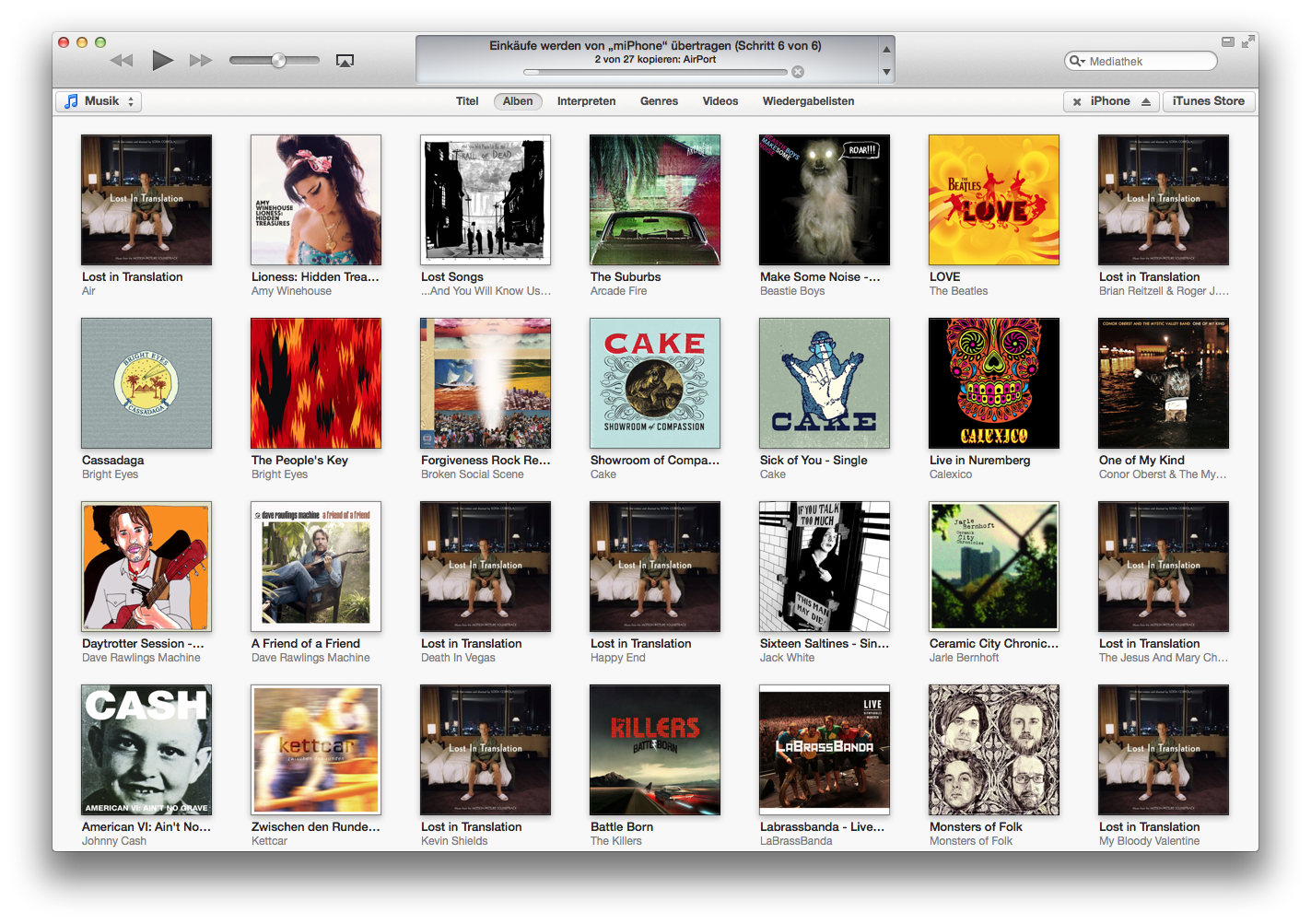Switch to the Genres tab
Viewport: 1311px width, 924px height.
(659, 101)
